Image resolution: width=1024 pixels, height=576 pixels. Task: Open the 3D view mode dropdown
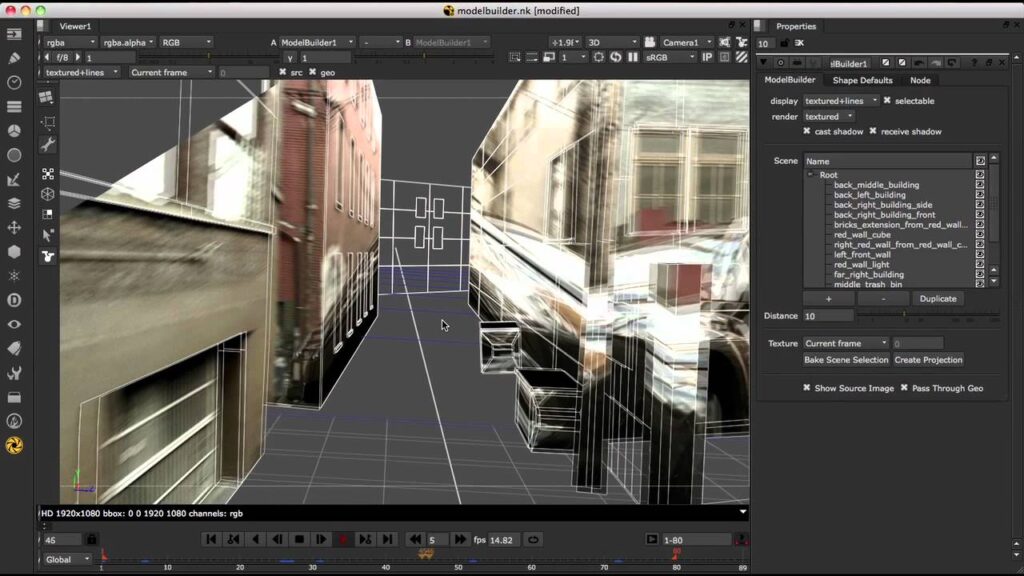612,42
